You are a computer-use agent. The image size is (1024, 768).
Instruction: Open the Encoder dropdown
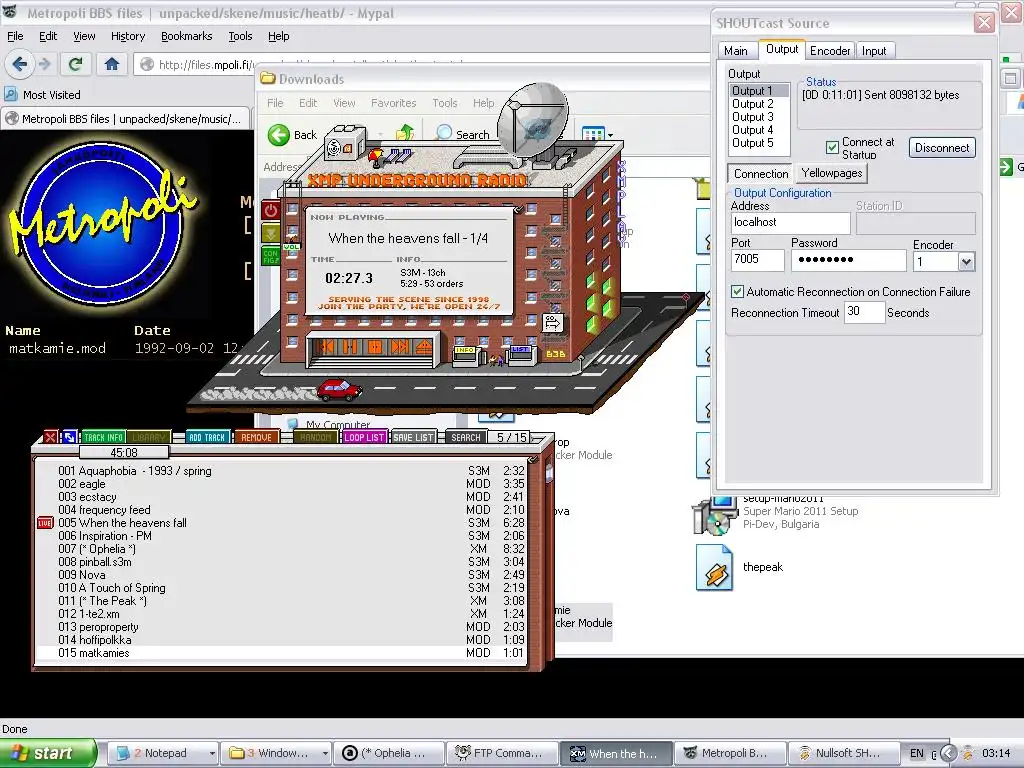pos(967,262)
